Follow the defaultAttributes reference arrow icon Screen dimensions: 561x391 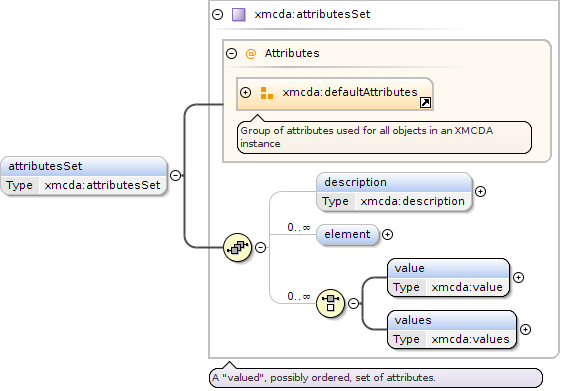[x=425, y=103]
